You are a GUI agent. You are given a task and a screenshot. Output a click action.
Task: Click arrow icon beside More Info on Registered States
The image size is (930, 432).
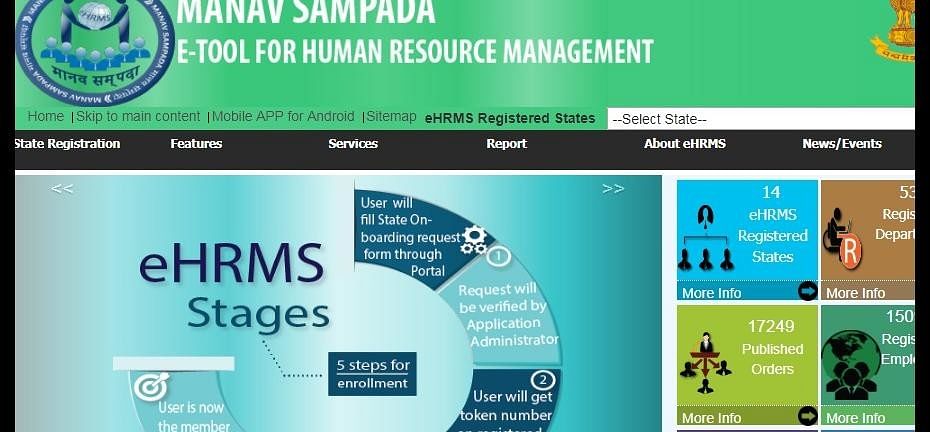[807, 291]
